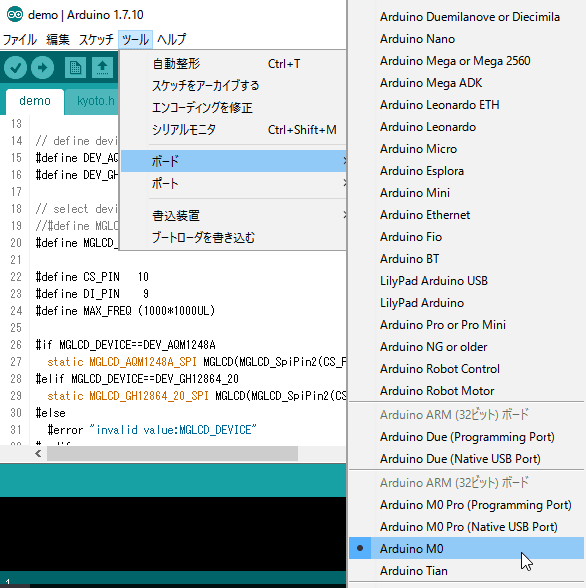The image size is (586, 588).
Task: Pick the plain Arduino Leonardo board
Action: pyautogui.click(x=466, y=127)
